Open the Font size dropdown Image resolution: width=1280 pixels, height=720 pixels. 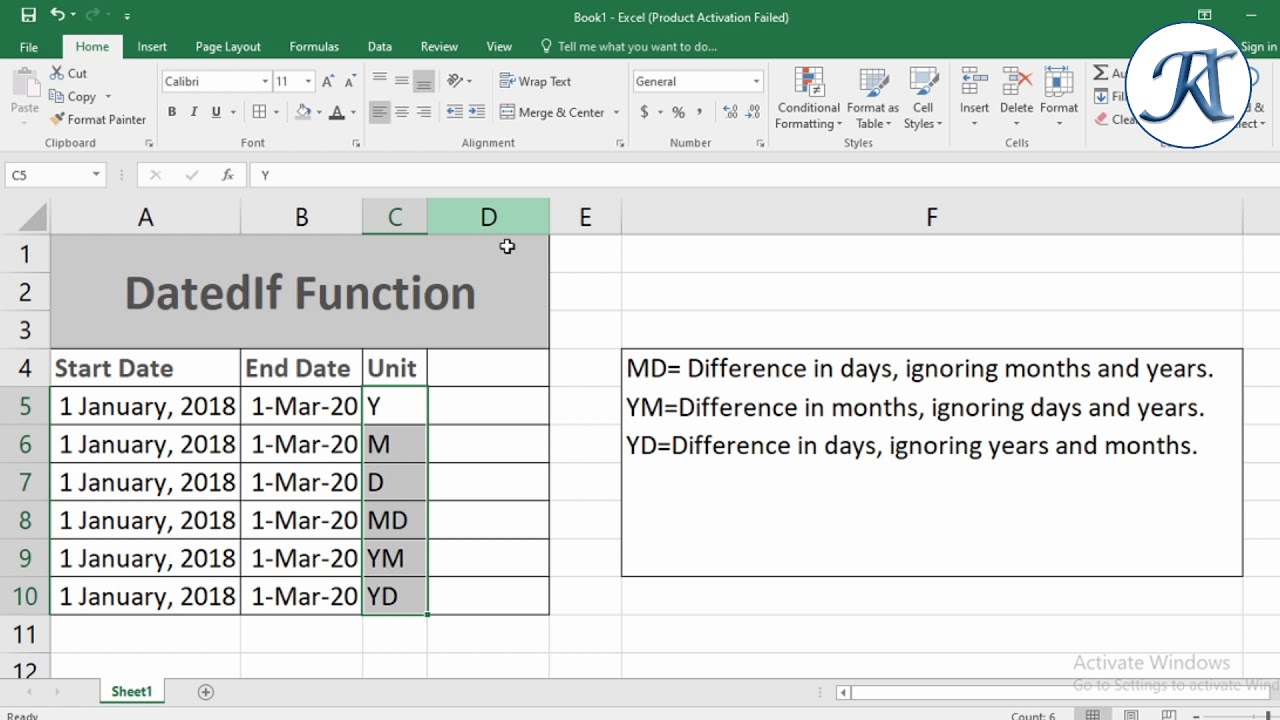click(x=308, y=81)
